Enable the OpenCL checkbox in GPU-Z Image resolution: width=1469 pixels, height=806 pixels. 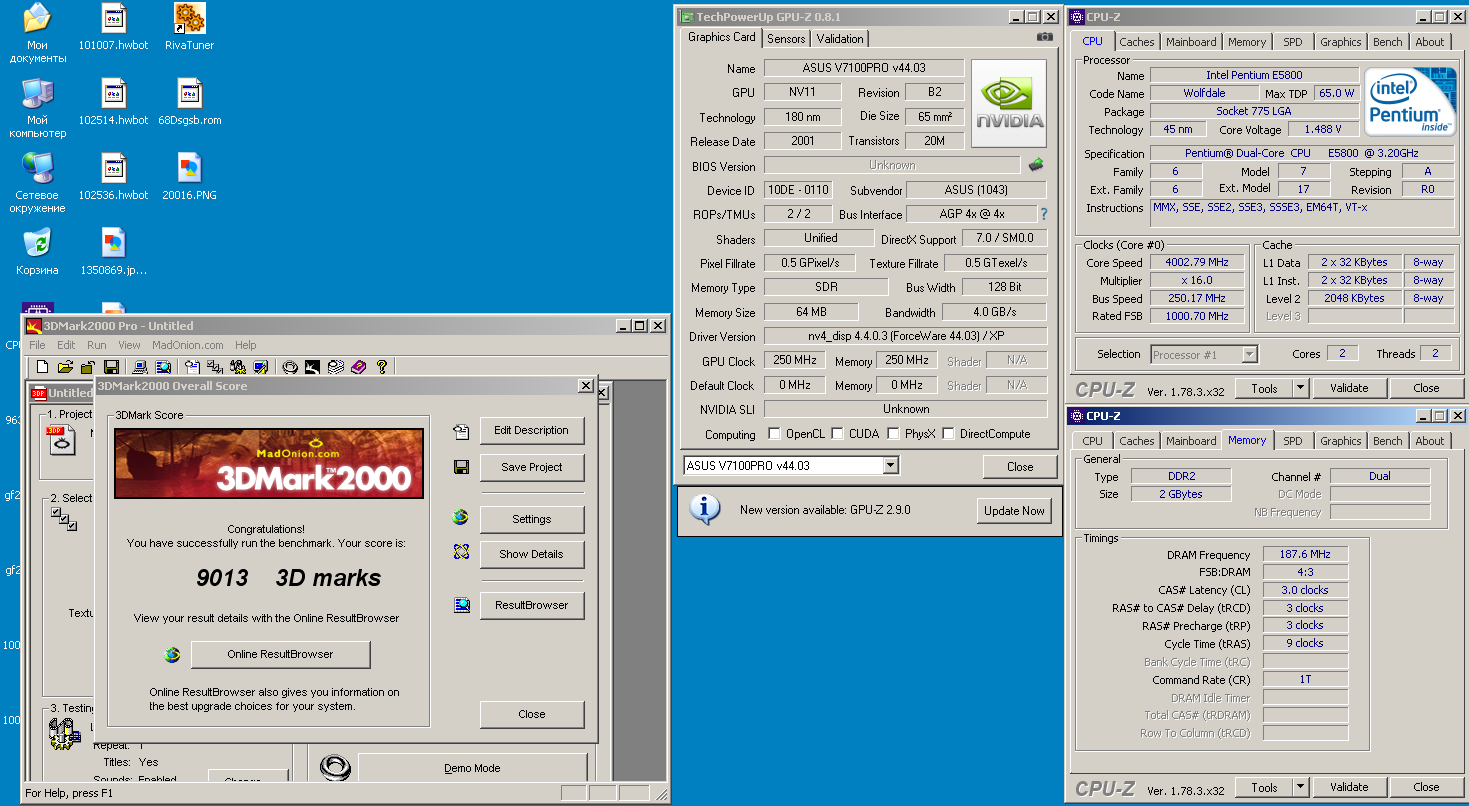774,434
